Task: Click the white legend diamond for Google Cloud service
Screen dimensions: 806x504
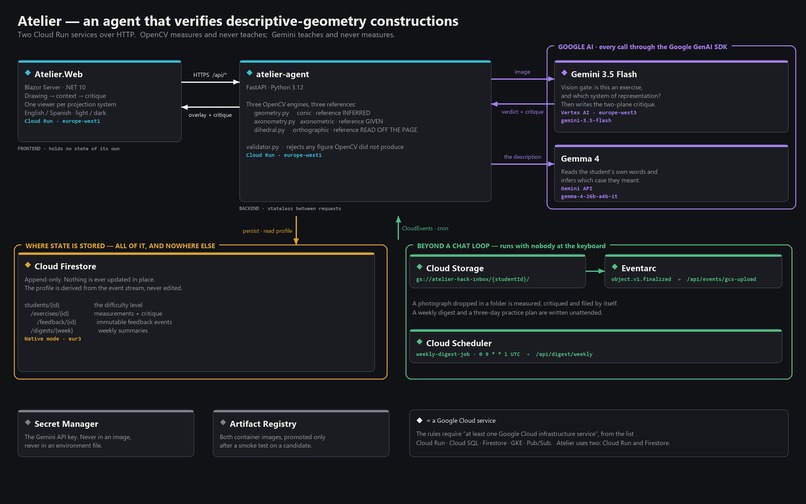Action: pos(419,420)
